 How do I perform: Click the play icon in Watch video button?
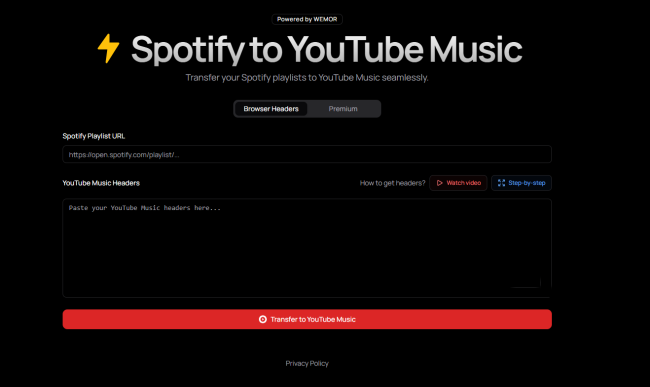(439, 183)
